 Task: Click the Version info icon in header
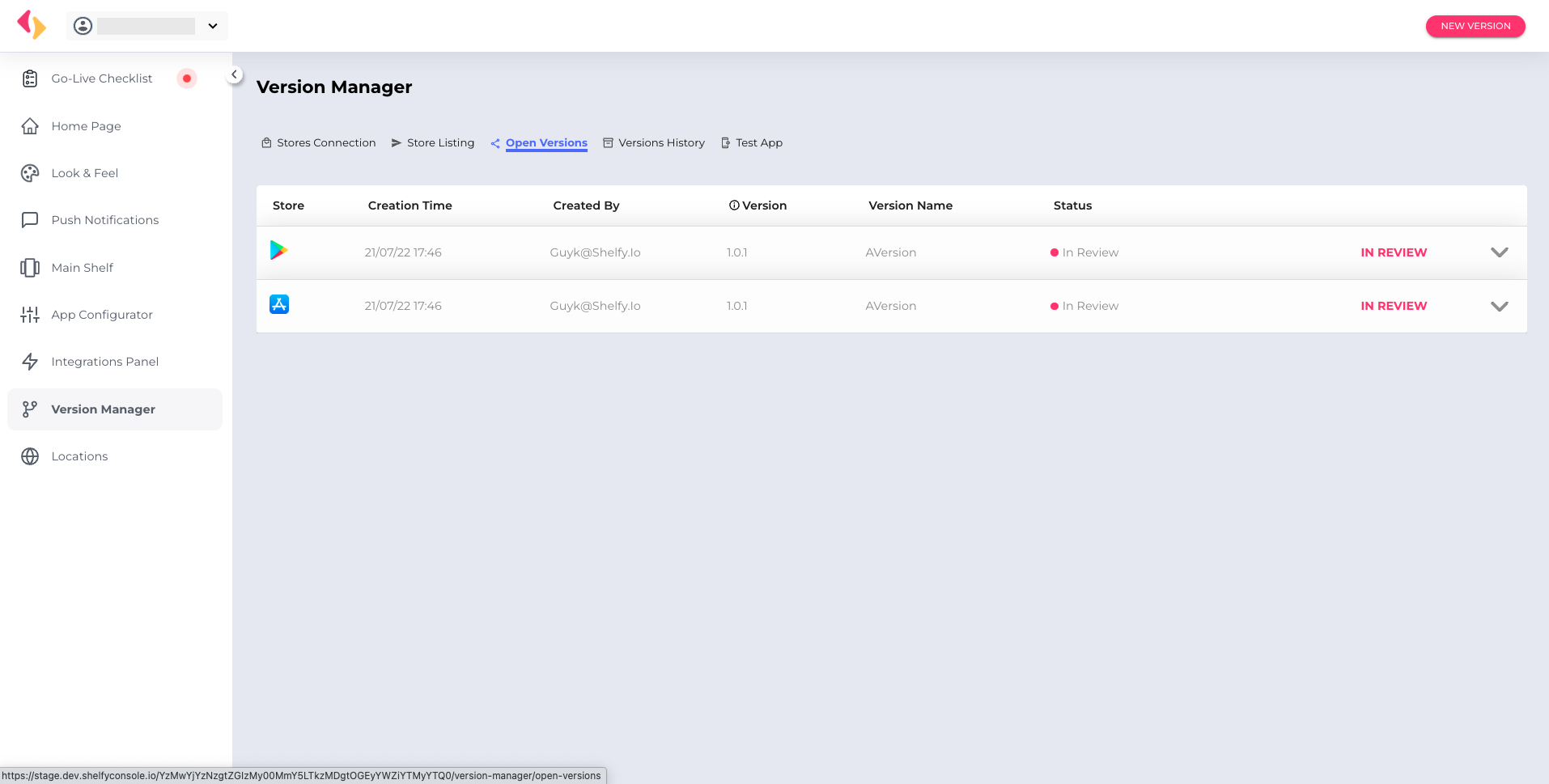pyautogui.click(x=734, y=206)
